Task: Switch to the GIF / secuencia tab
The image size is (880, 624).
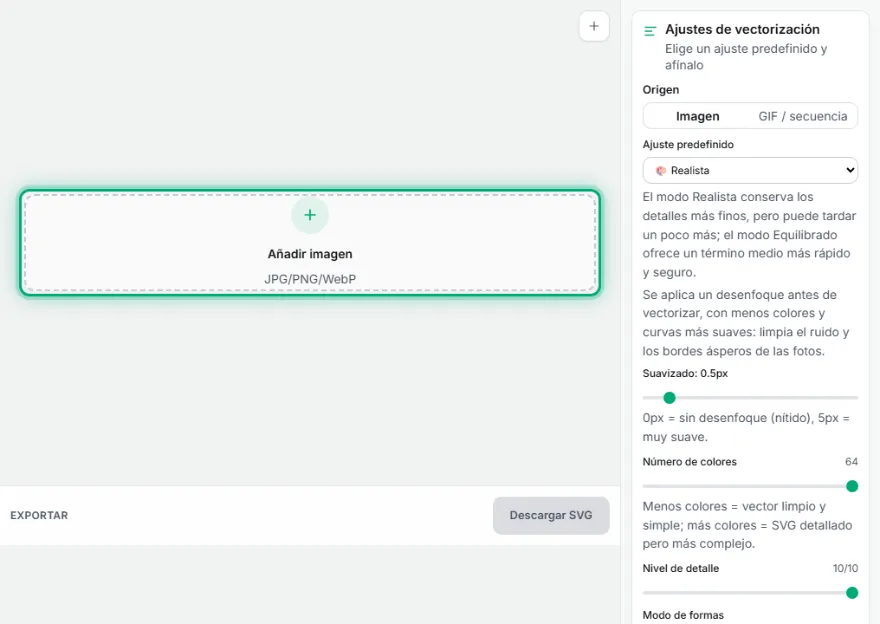Action: tap(803, 116)
